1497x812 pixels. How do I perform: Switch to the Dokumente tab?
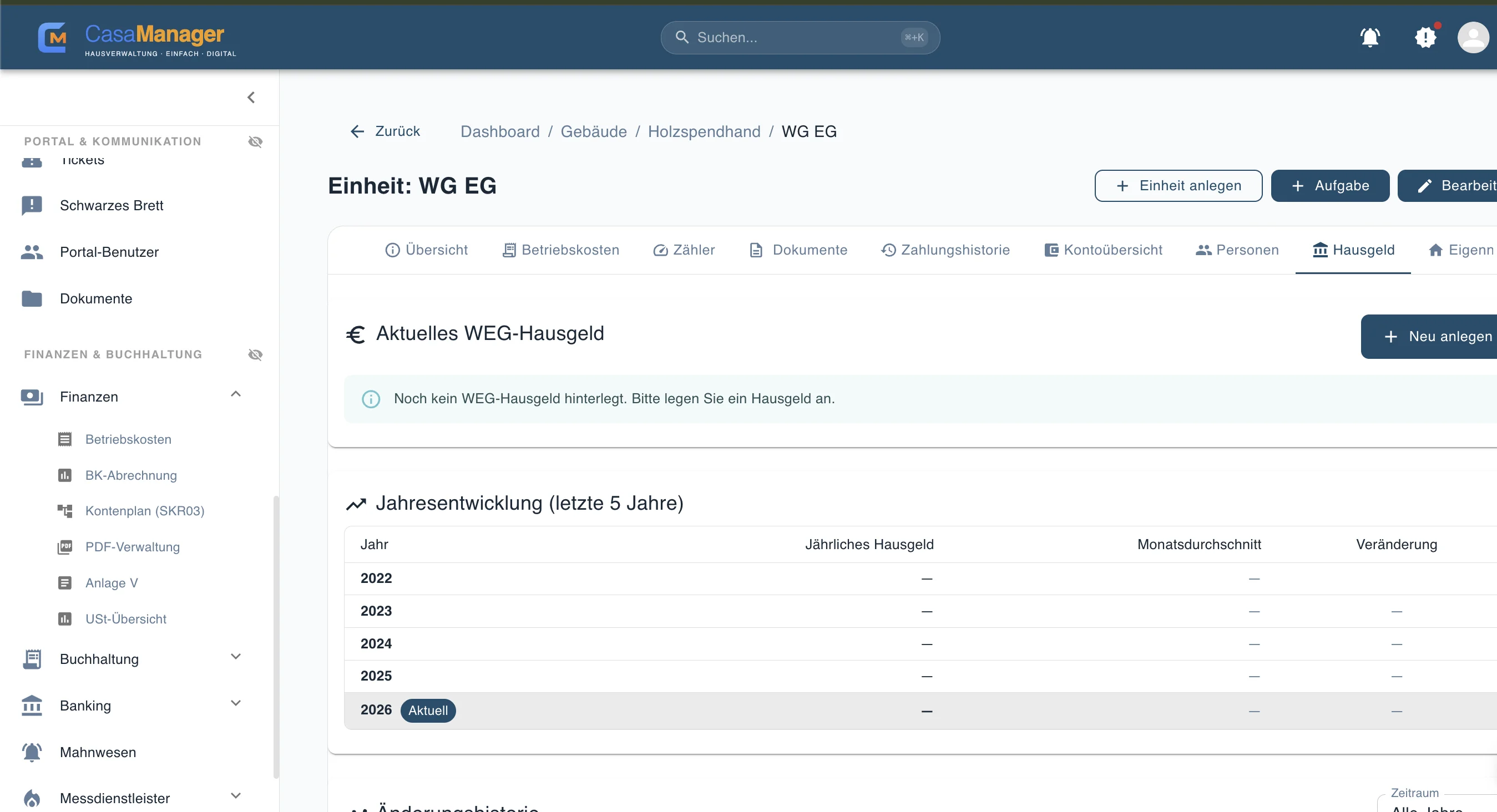[x=798, y=250]
